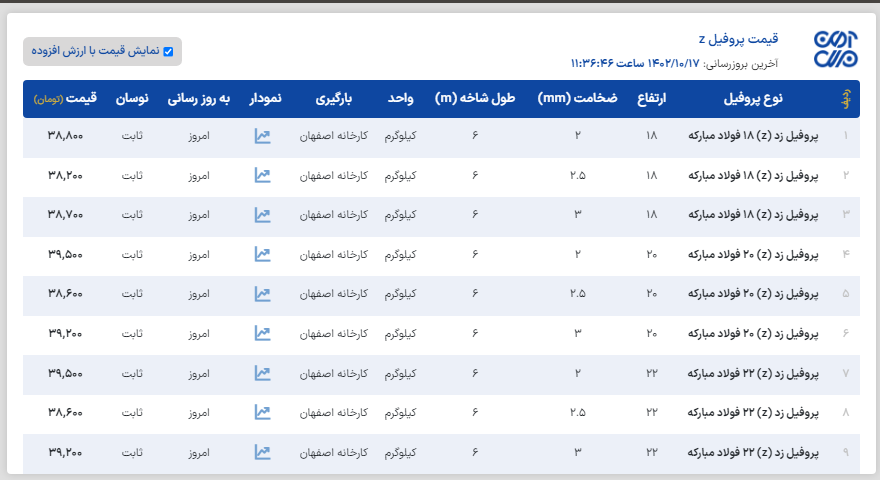Open chart icon for row 8 profile
Viewport: 880px width, 480px height.
(262, 412)
